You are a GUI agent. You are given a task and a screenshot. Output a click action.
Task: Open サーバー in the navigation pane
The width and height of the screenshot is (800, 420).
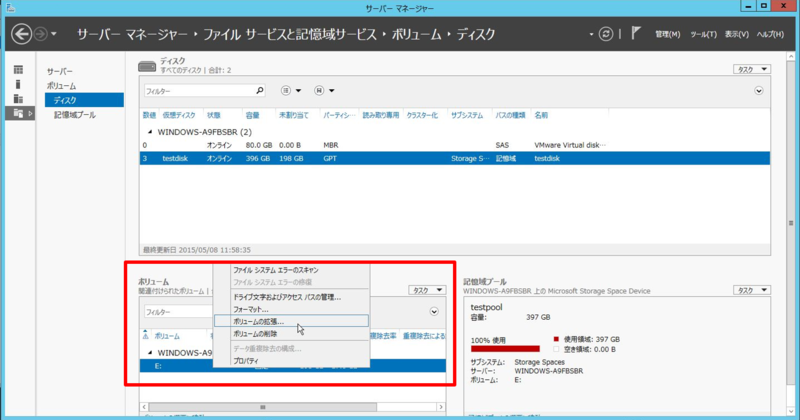click(60, 71)
